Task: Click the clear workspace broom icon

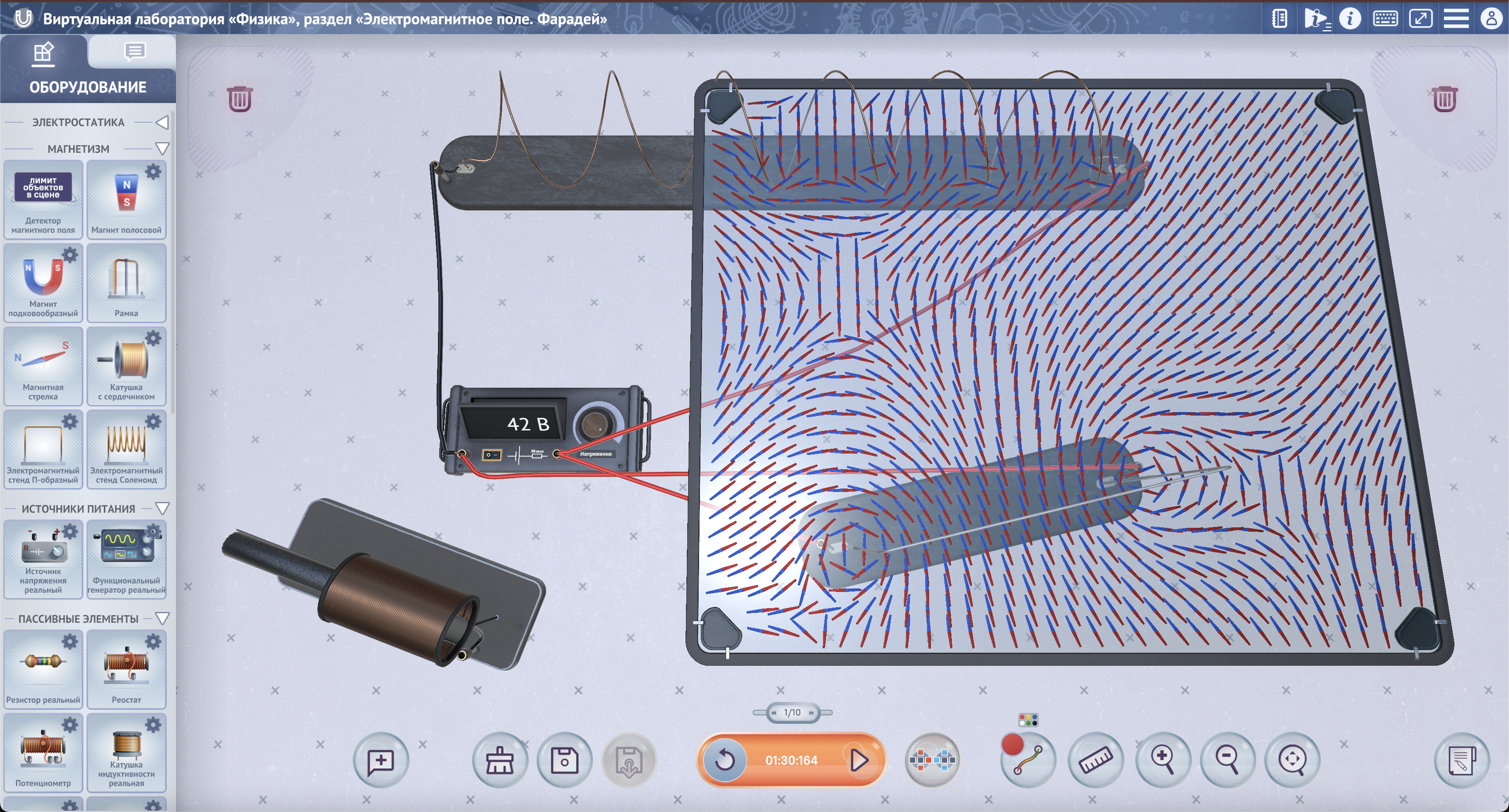Action: (500, 760)
